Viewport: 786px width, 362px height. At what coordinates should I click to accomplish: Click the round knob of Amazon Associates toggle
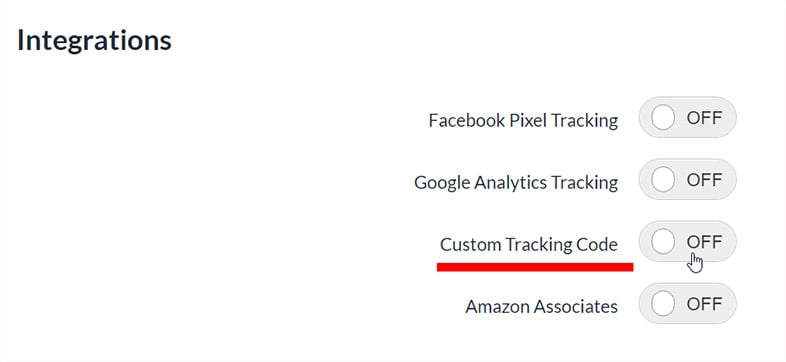663,303
